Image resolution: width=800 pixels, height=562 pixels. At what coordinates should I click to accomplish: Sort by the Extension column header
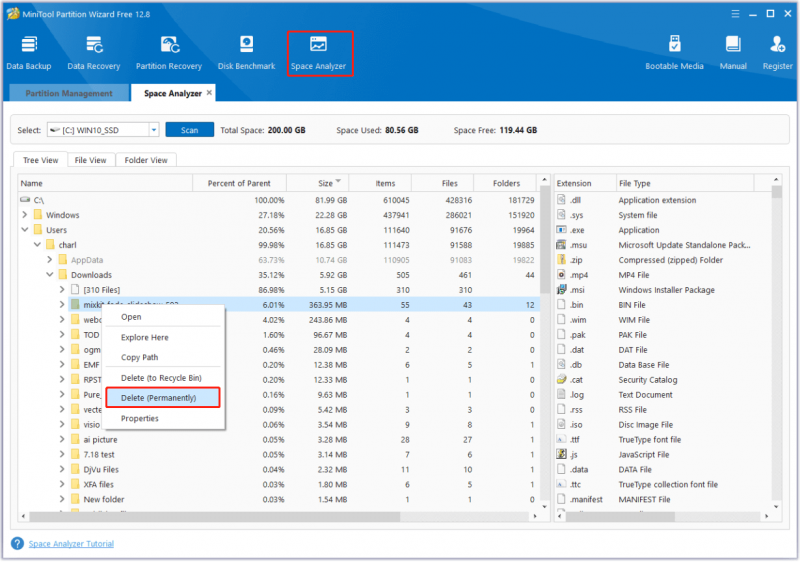585,183
